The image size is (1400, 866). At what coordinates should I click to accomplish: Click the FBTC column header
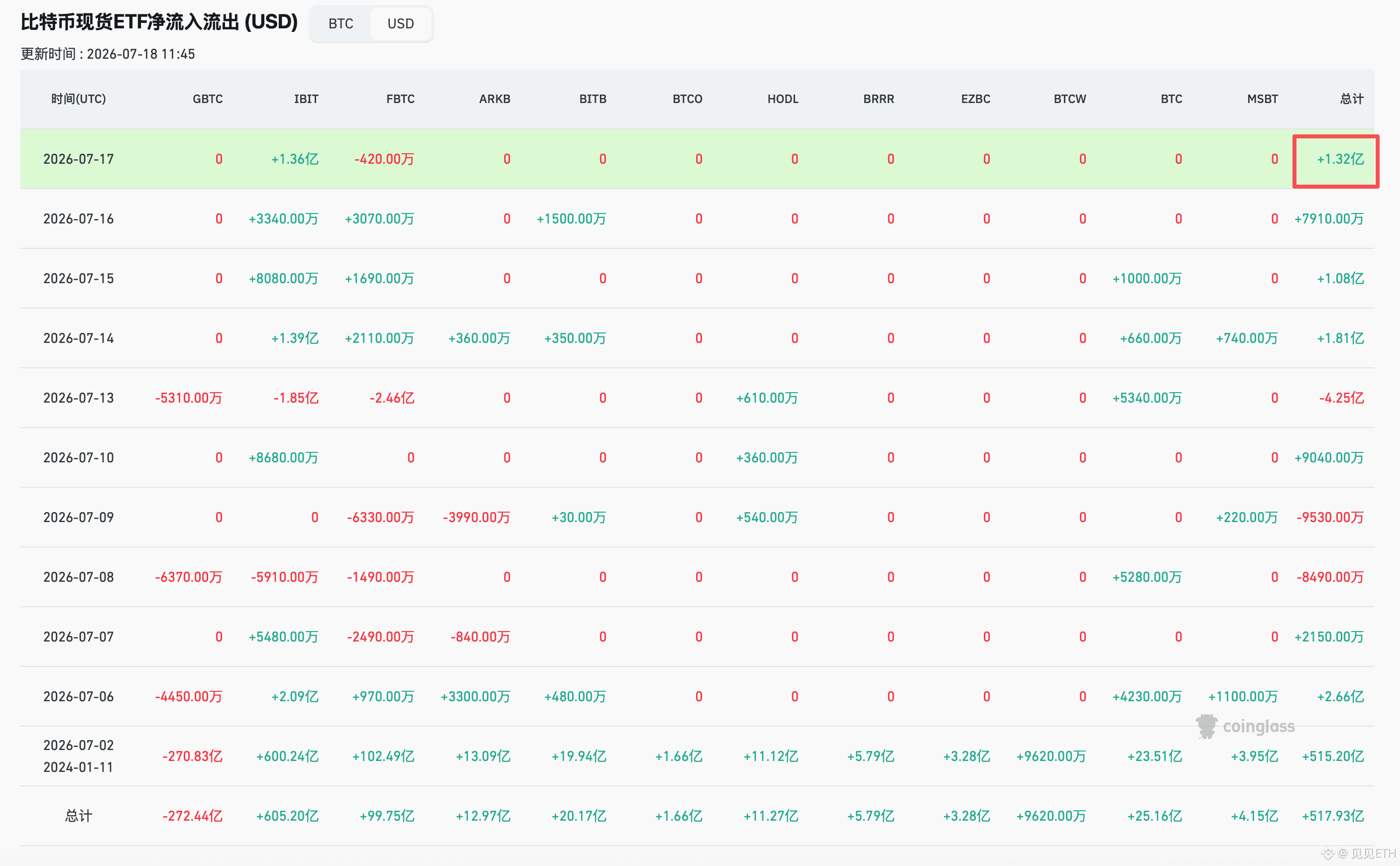tap(400, 99)
